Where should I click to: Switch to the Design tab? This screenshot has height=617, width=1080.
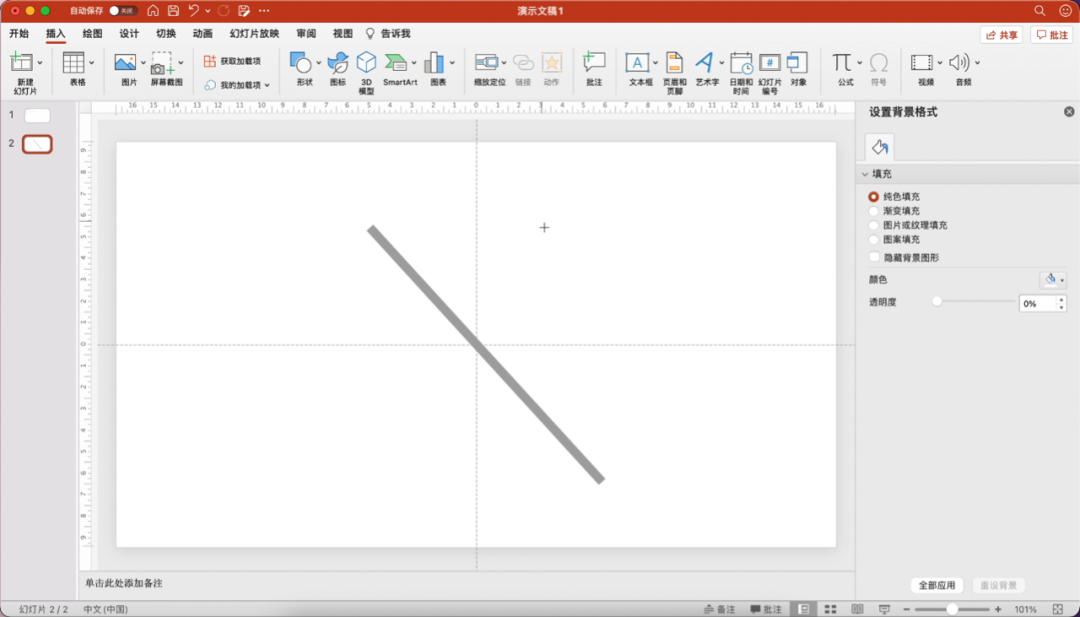[129, 33]
